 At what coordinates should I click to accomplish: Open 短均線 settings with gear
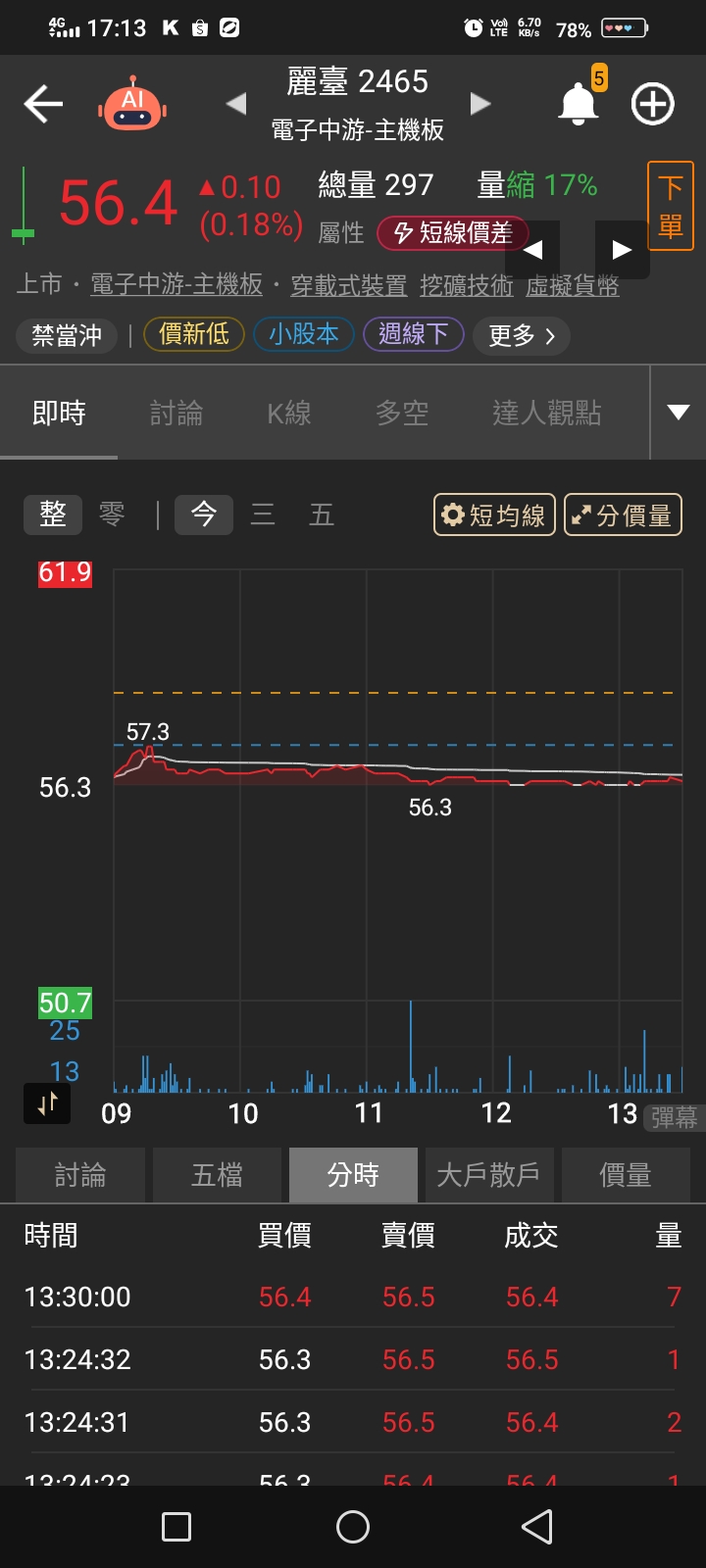click(494, 514)
